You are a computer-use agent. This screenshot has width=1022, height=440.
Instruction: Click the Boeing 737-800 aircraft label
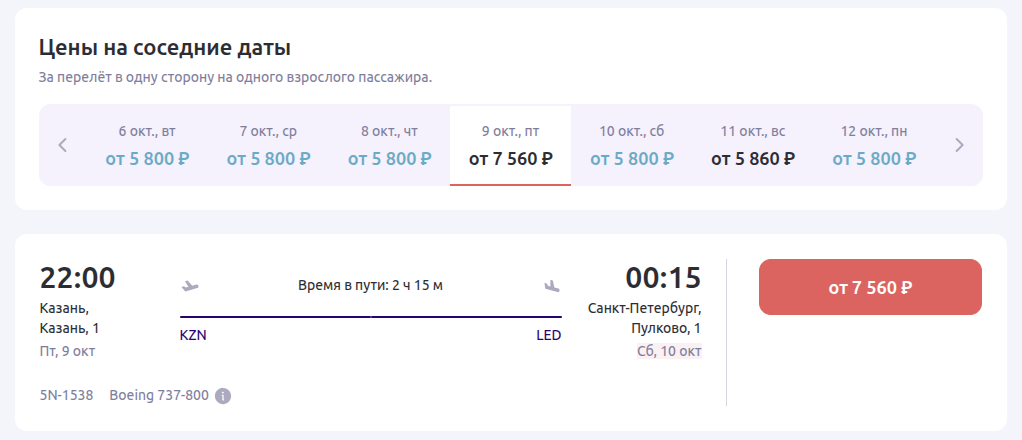point(159,395)
